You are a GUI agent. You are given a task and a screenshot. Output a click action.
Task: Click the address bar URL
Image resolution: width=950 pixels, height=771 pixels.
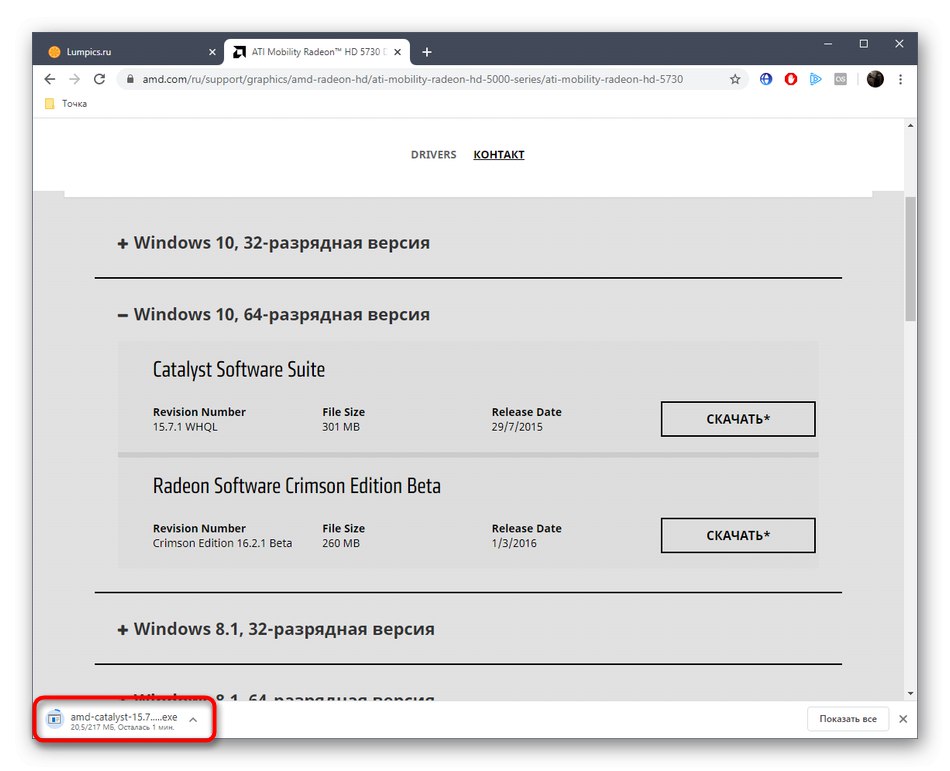point(413,79)
